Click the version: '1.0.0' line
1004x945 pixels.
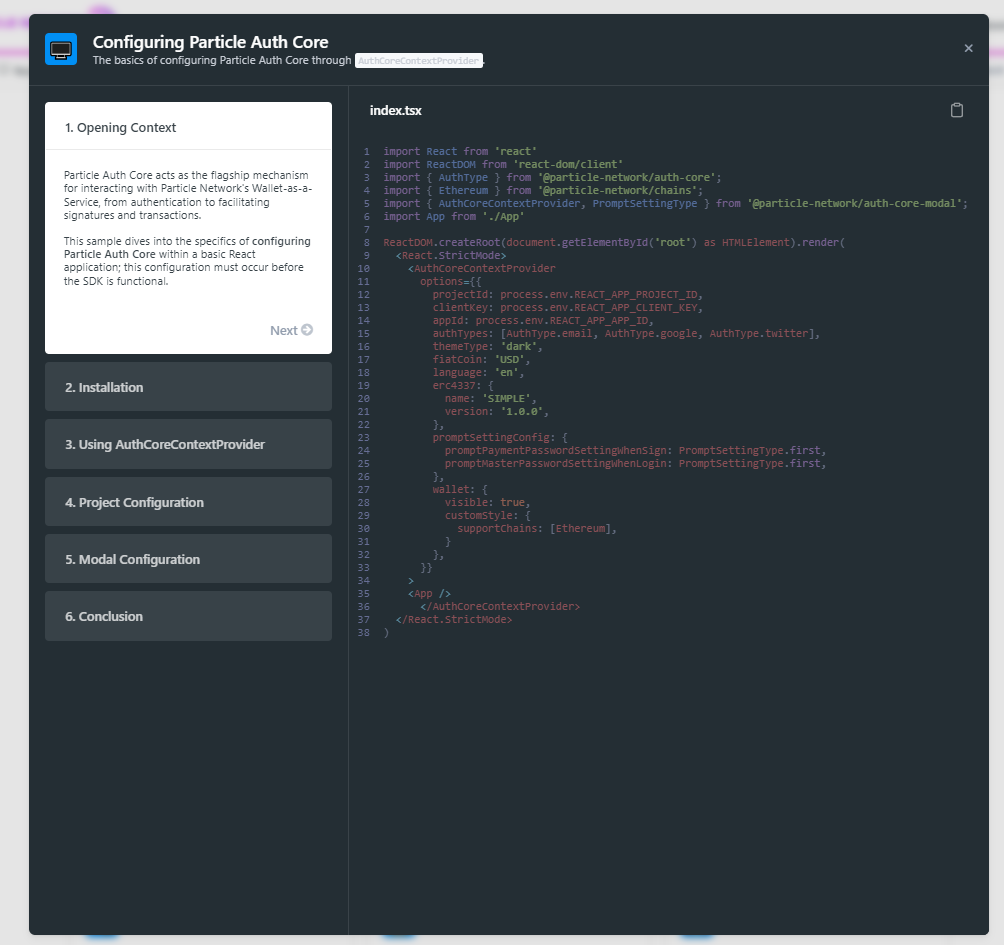[x=497, y=411]
